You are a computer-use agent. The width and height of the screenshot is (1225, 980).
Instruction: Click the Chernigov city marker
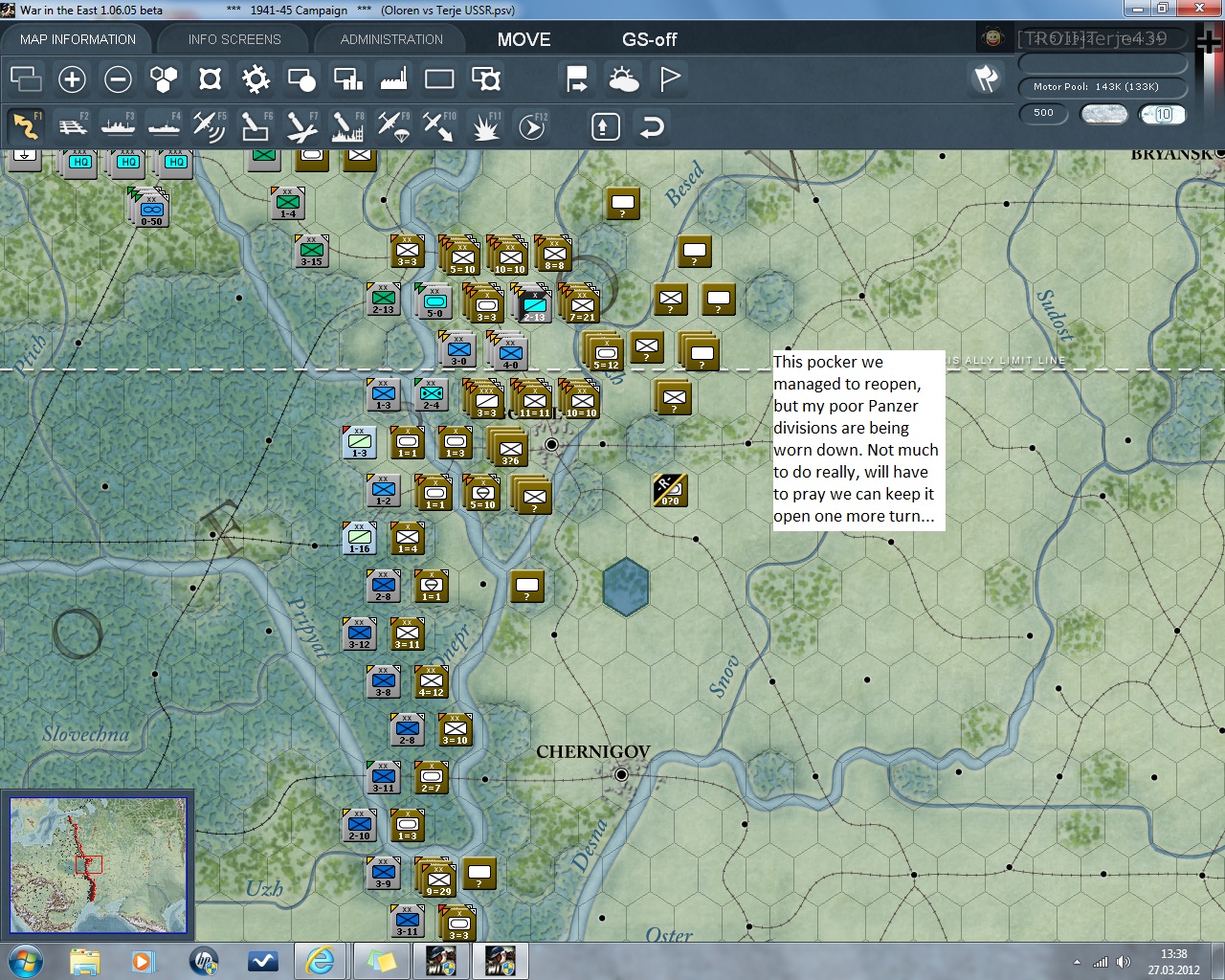coord(621,774)
